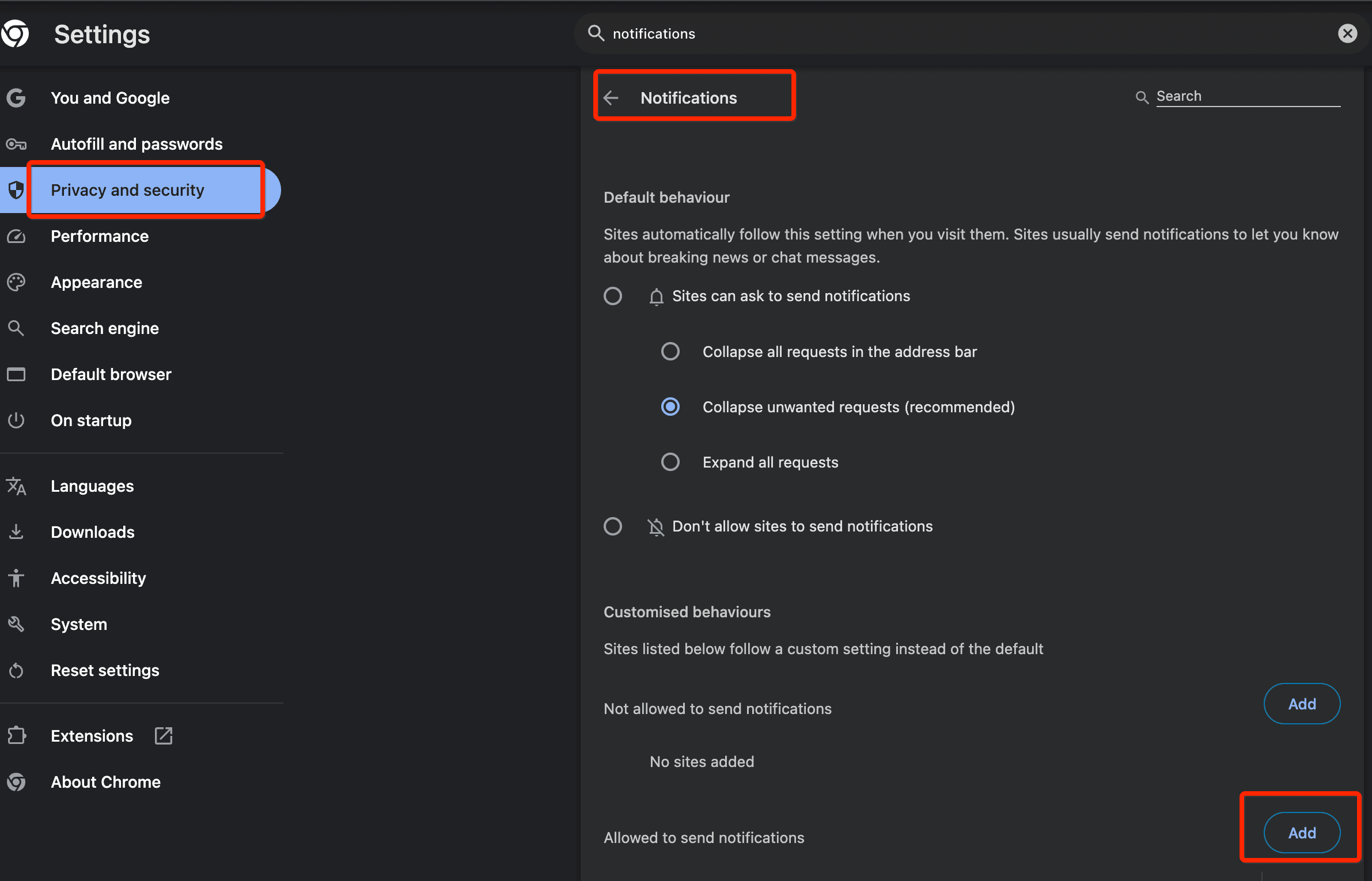Click the Extensions open-in-new-tab icon
Viewport: 1372px width, 881px height.
pyautogui.click(x=164, y=735)
